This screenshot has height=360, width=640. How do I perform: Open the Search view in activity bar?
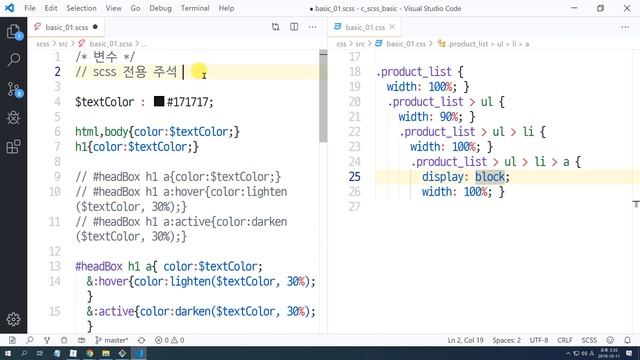13,60
